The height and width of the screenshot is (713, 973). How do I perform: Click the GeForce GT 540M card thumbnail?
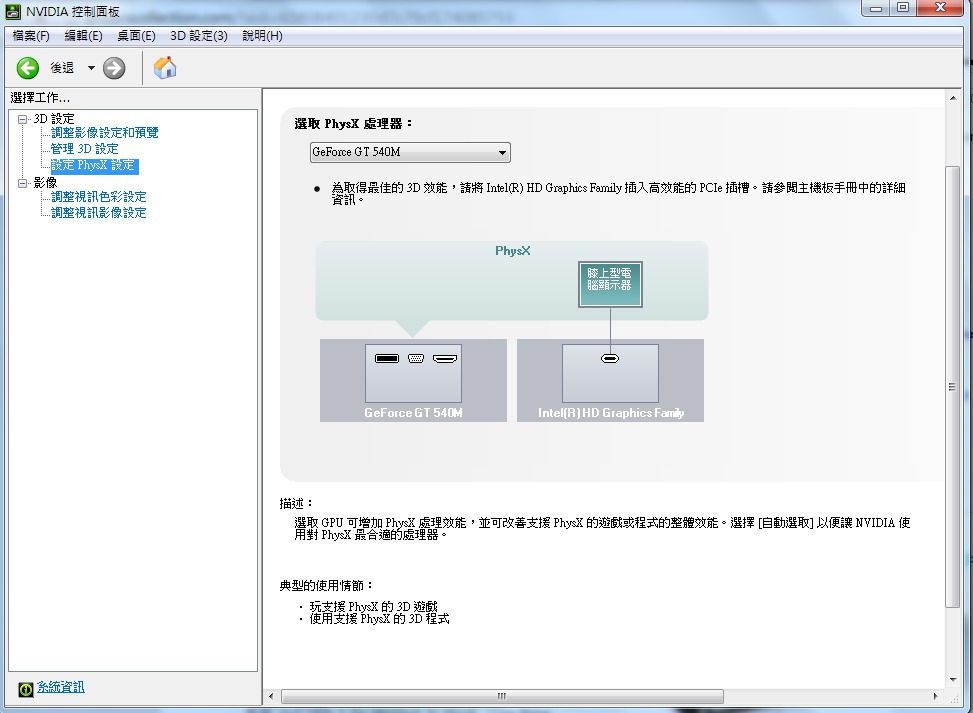coord(413,374)
